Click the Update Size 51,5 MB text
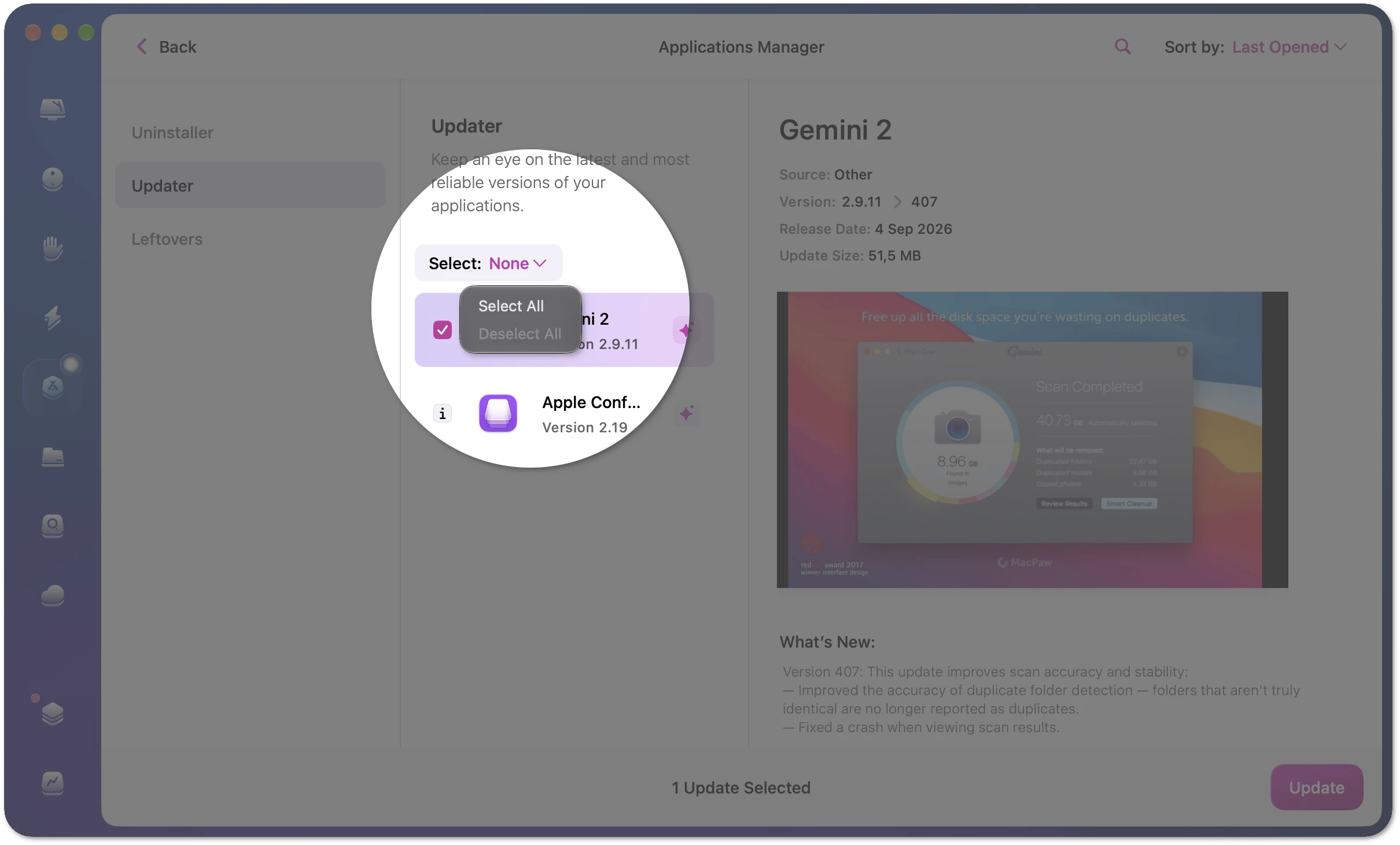Image resolution: width=1400 pixels, height=845 pixels. tap(850, 256)
